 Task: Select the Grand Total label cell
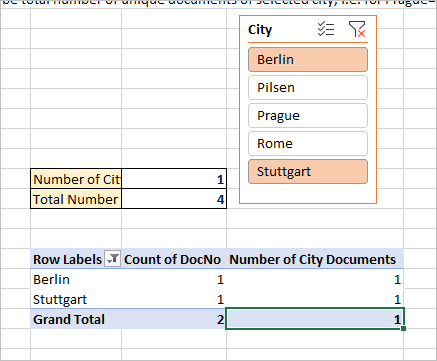[76, 319]
